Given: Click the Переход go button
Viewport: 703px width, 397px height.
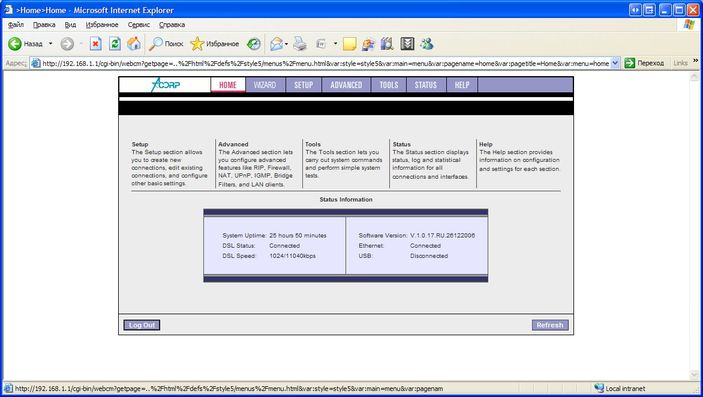Looking at the screenshot, I should 645,63.
